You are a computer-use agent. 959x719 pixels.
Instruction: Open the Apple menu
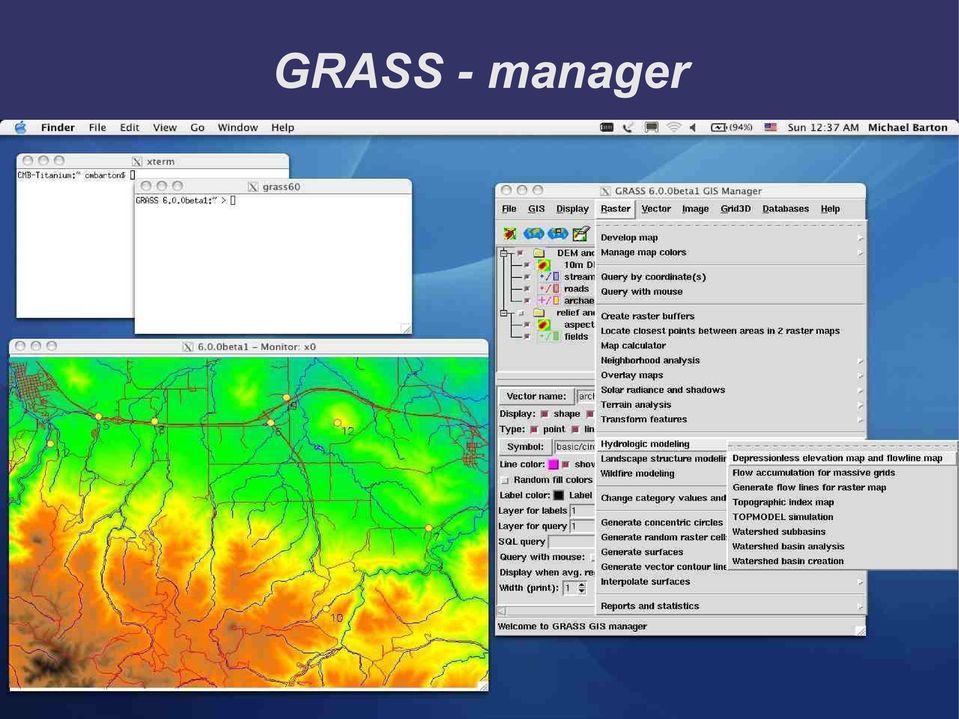(21, 127)
